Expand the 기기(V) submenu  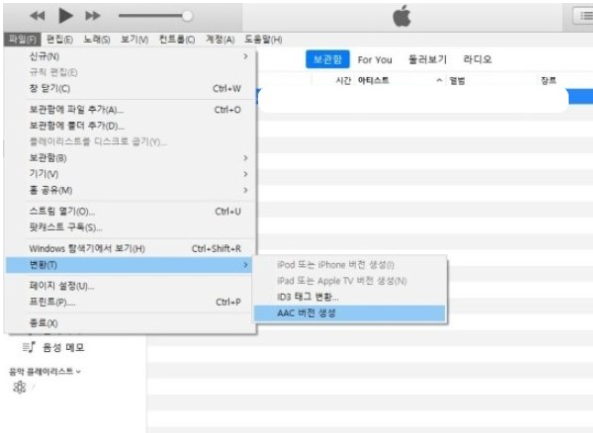[x=130, y=174]
